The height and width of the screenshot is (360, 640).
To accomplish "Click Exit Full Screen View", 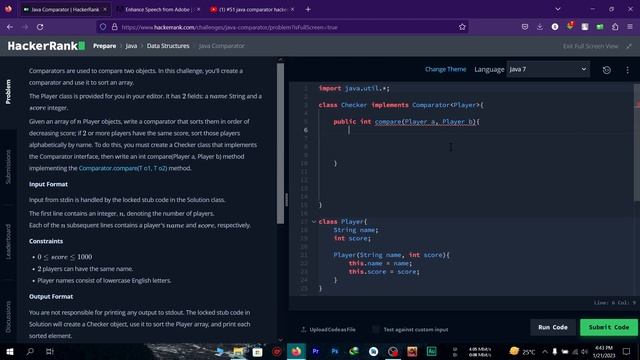I will 590,46.
